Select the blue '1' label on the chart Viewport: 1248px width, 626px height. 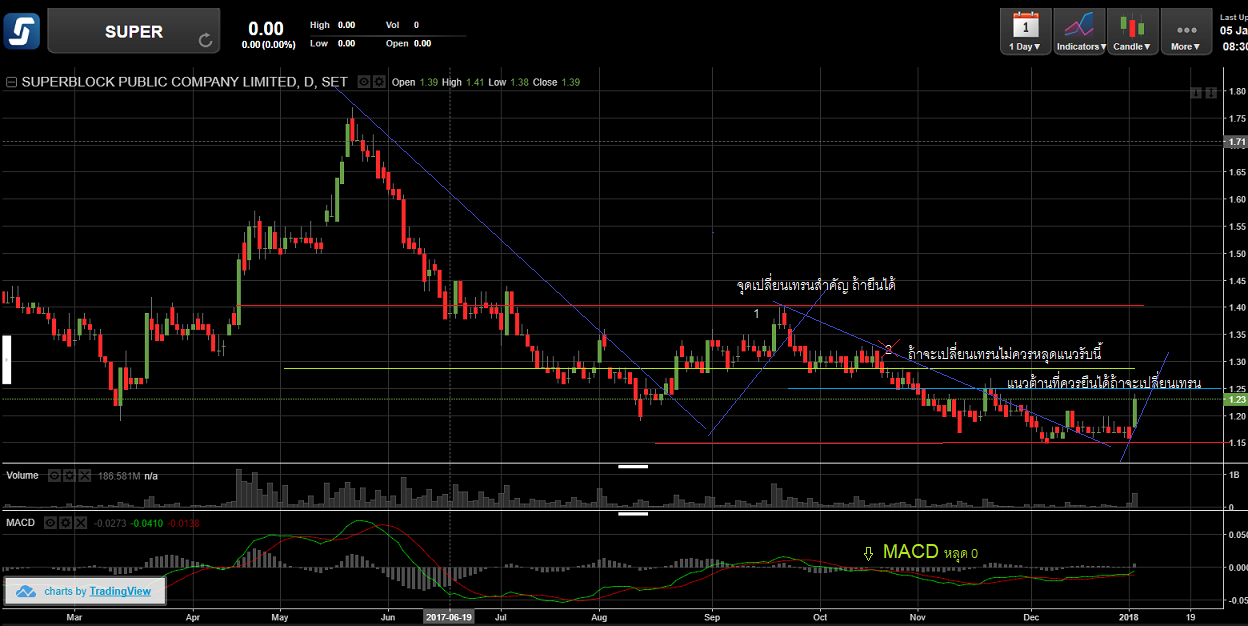(x=756, y=314)
